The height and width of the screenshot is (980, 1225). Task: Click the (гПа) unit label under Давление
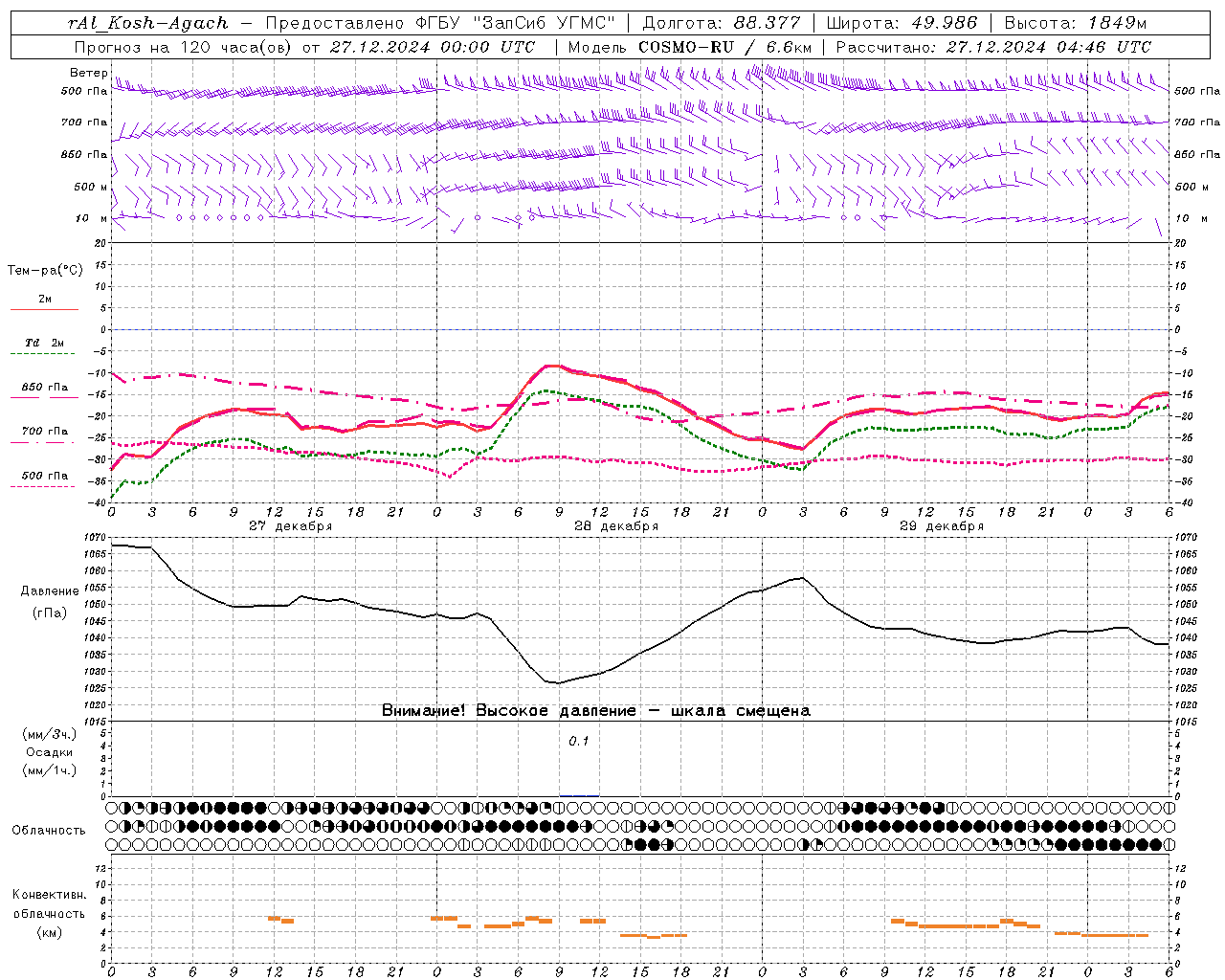click(50, 612)
